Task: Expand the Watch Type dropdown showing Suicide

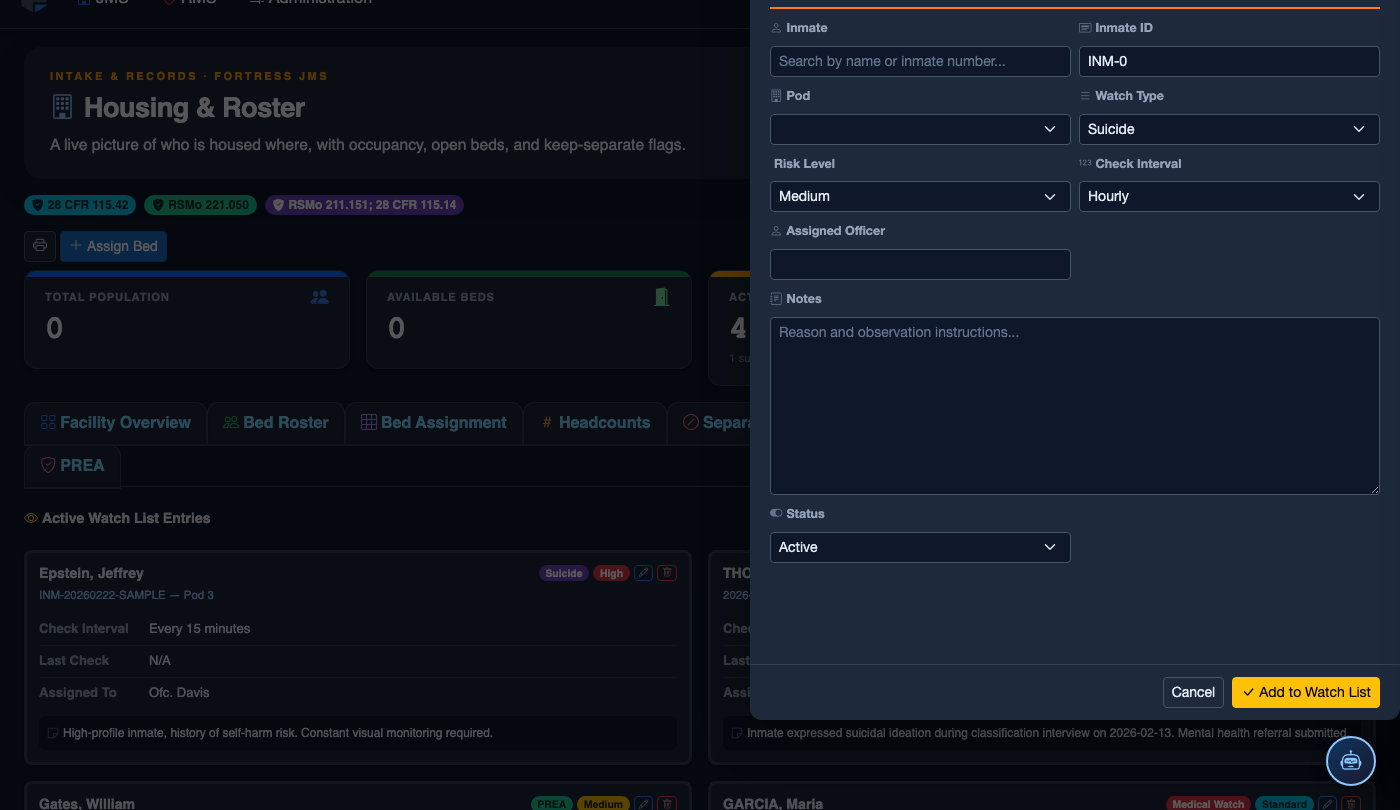Action: [1229, 129]
